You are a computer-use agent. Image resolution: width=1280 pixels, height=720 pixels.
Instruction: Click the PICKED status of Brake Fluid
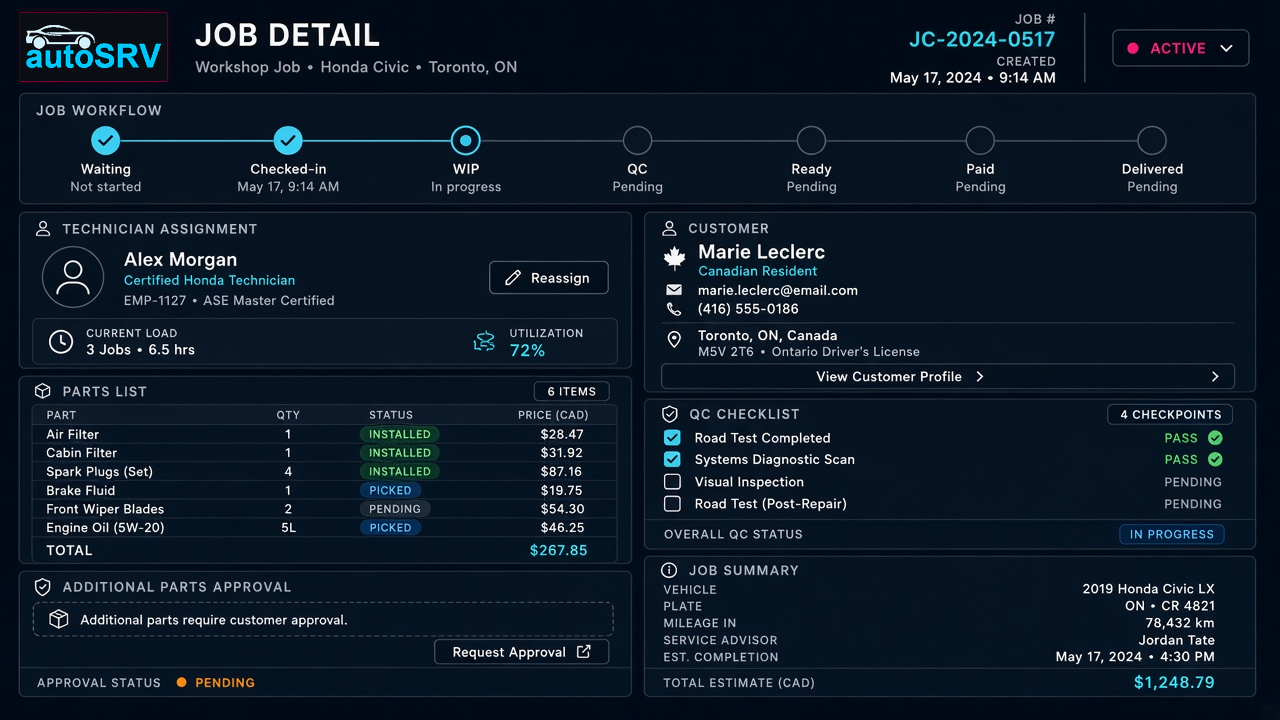390,490
